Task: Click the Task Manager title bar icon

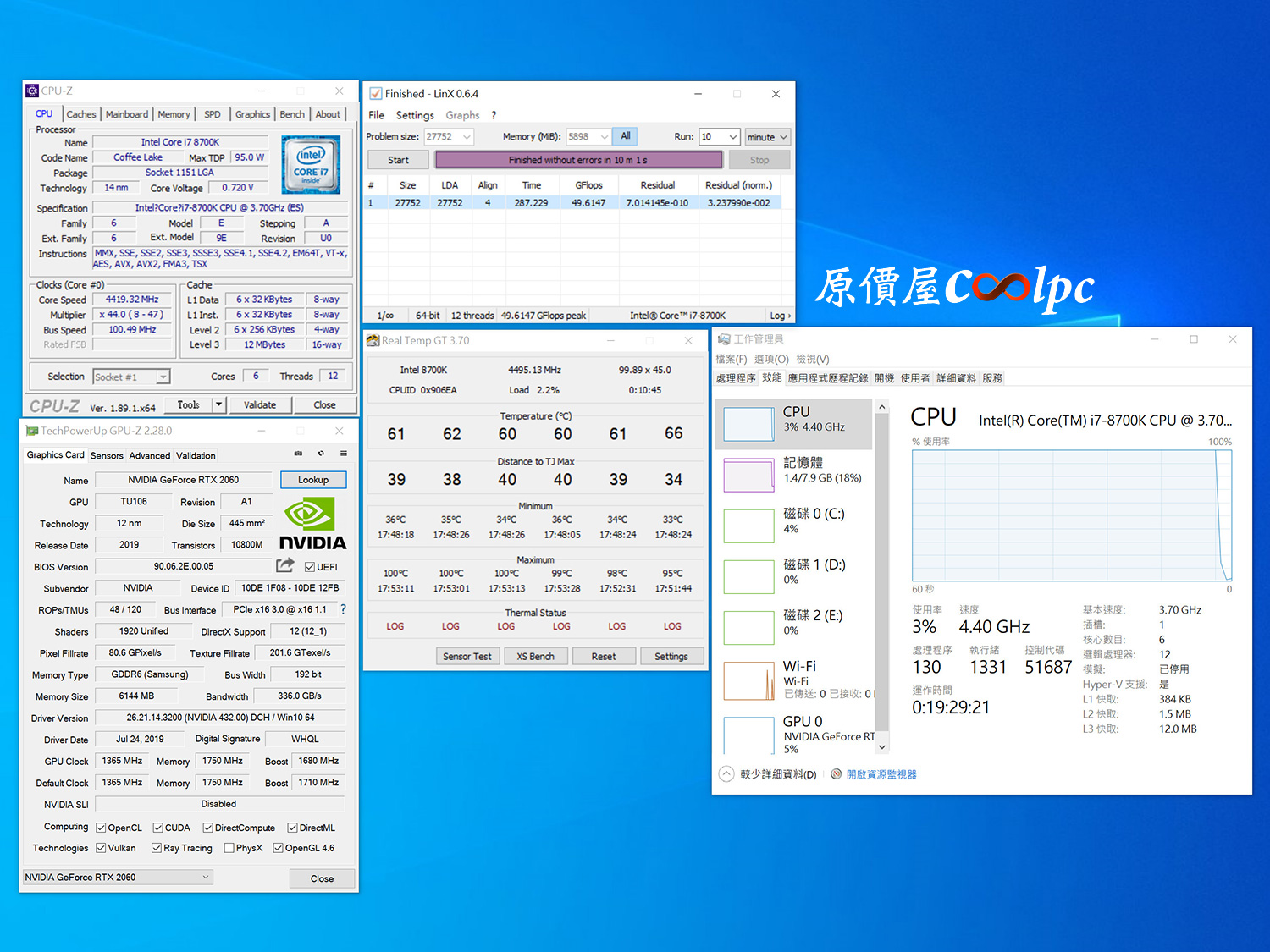Action: [724, 339]
